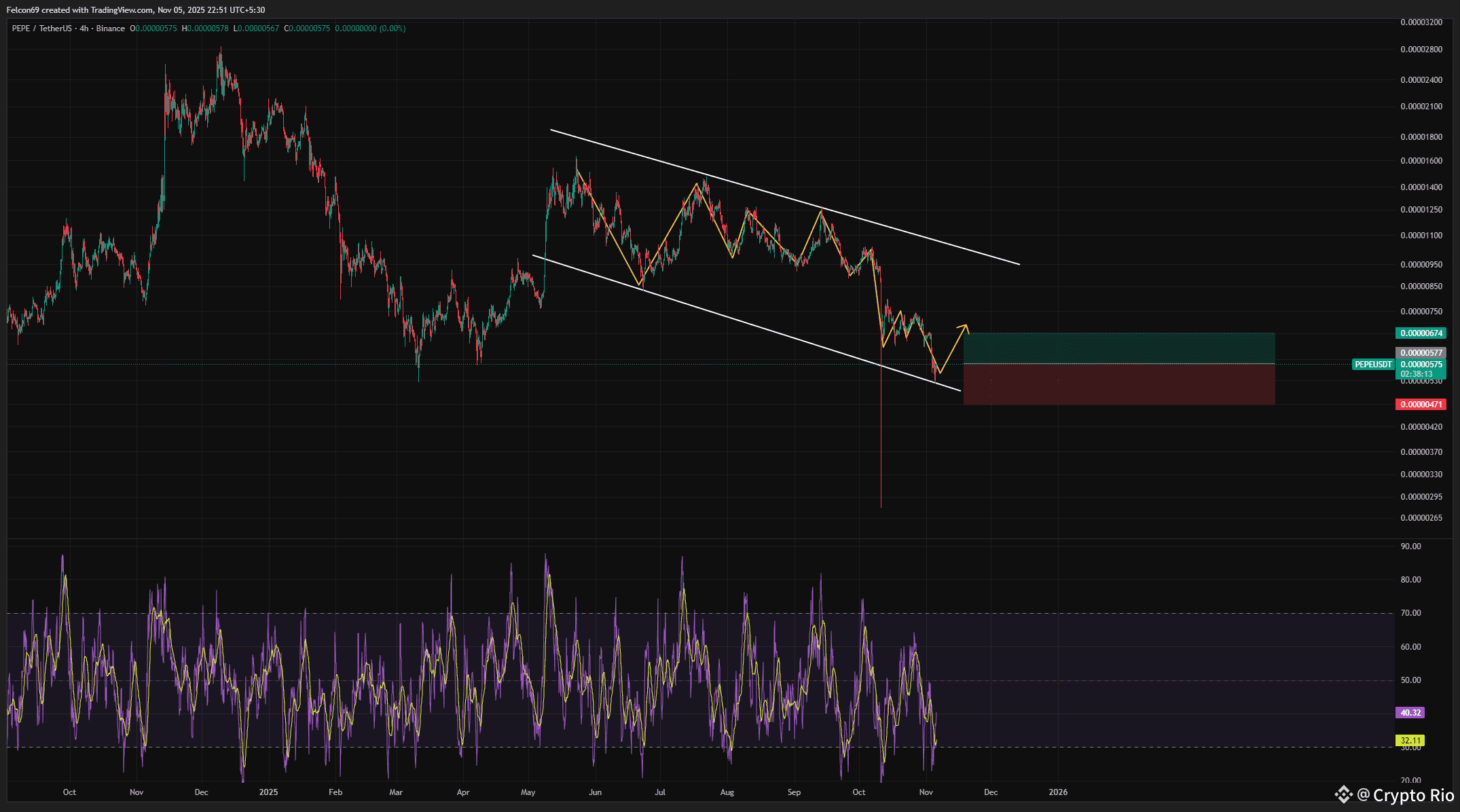The image size is (1460, 812).
Task: Click the 2025 label on the time axis
Action: coord(268,792)
